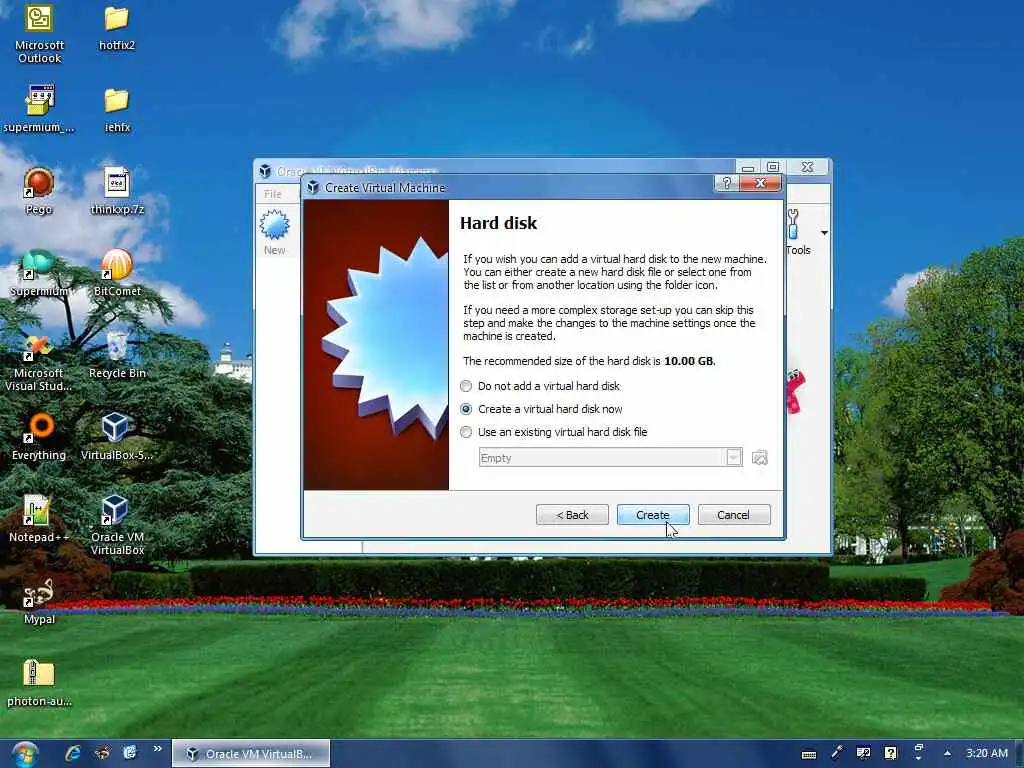The image size is (1024, 768).
Task: Launch Internet Explorer from quick launch
Action: pyautogui.click(x=72, y=754)
